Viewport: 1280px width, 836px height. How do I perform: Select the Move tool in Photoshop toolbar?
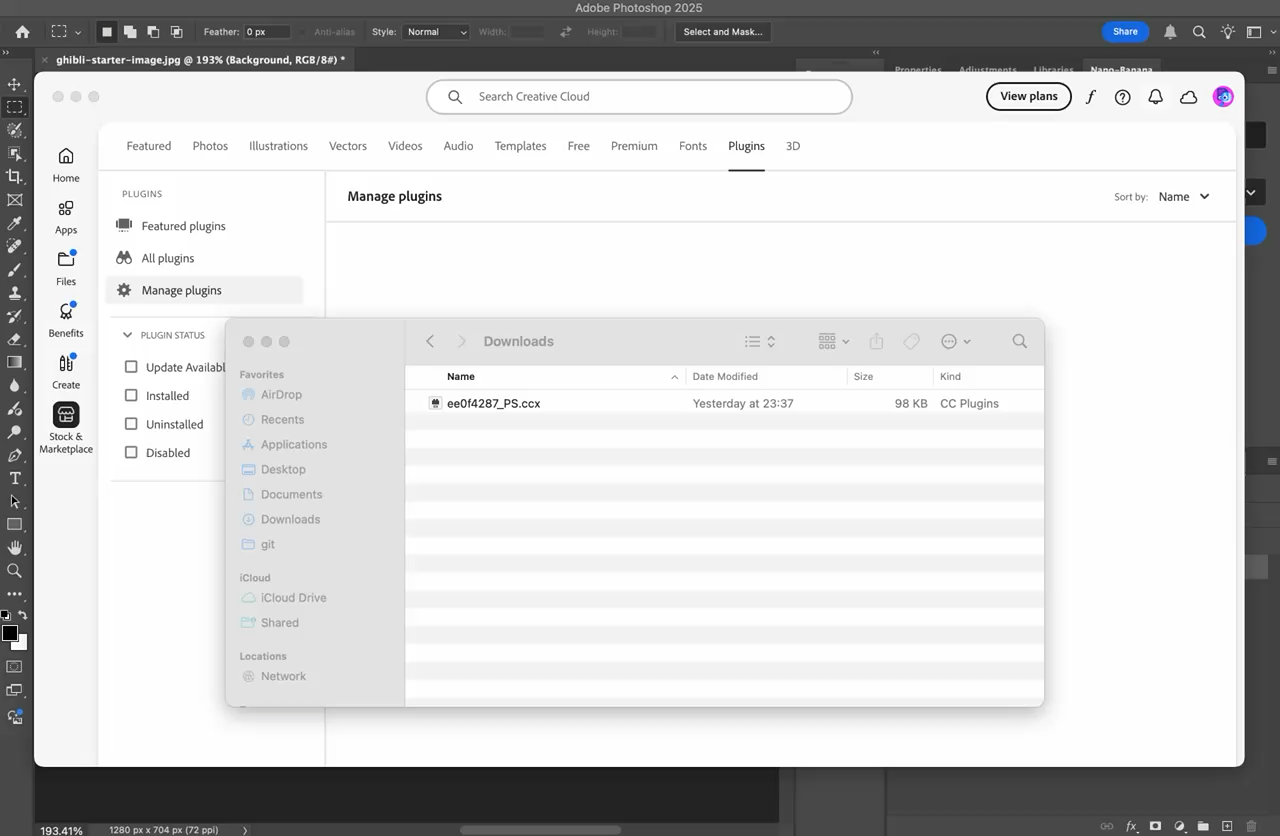pos(14,84)
